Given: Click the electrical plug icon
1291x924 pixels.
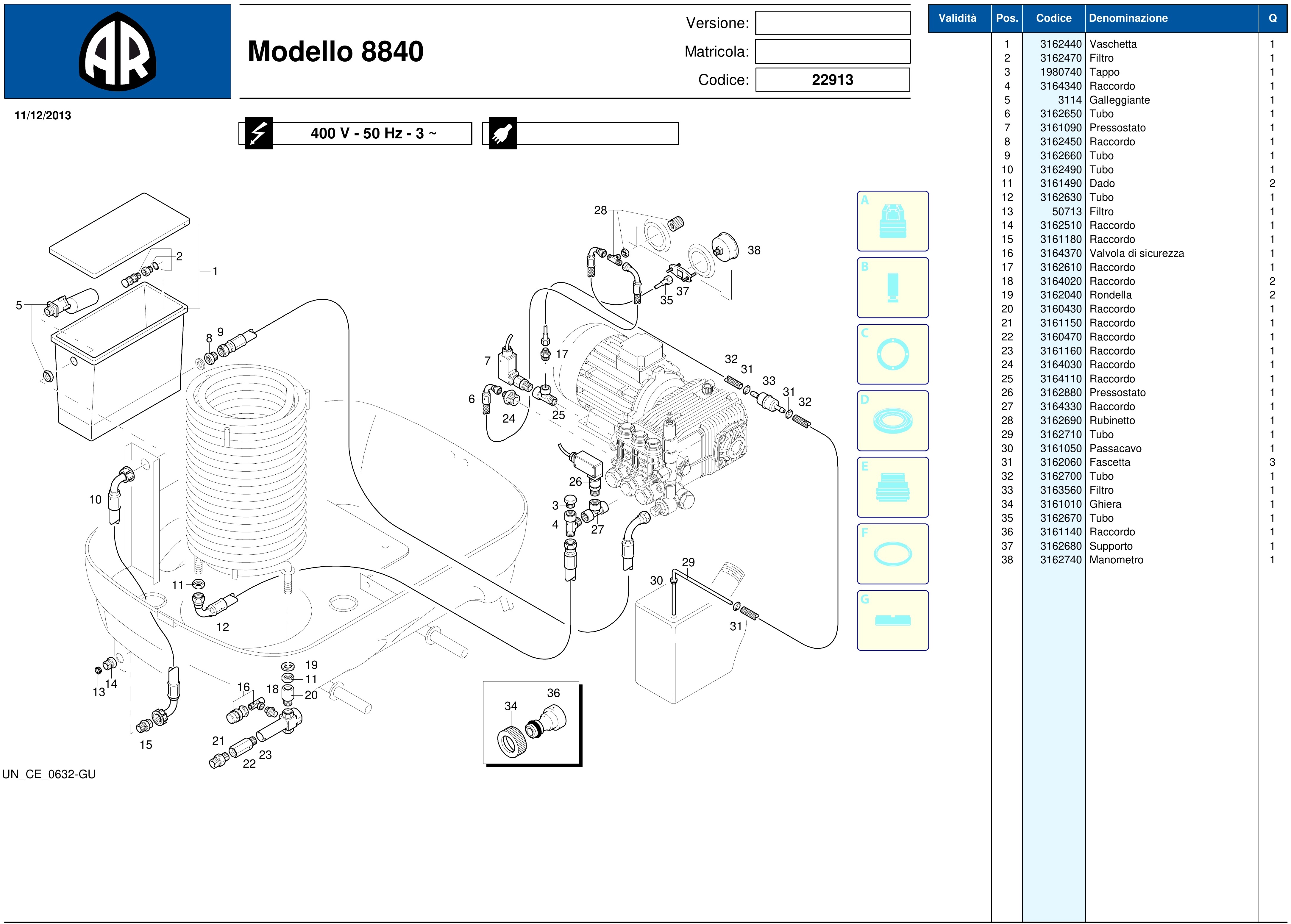Looking at the screenshot, I should point(502,134).
